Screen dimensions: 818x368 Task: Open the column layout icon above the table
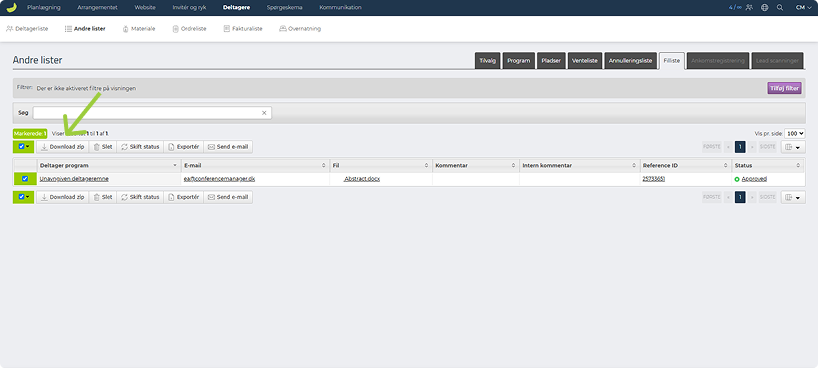[x=793, y=147]
